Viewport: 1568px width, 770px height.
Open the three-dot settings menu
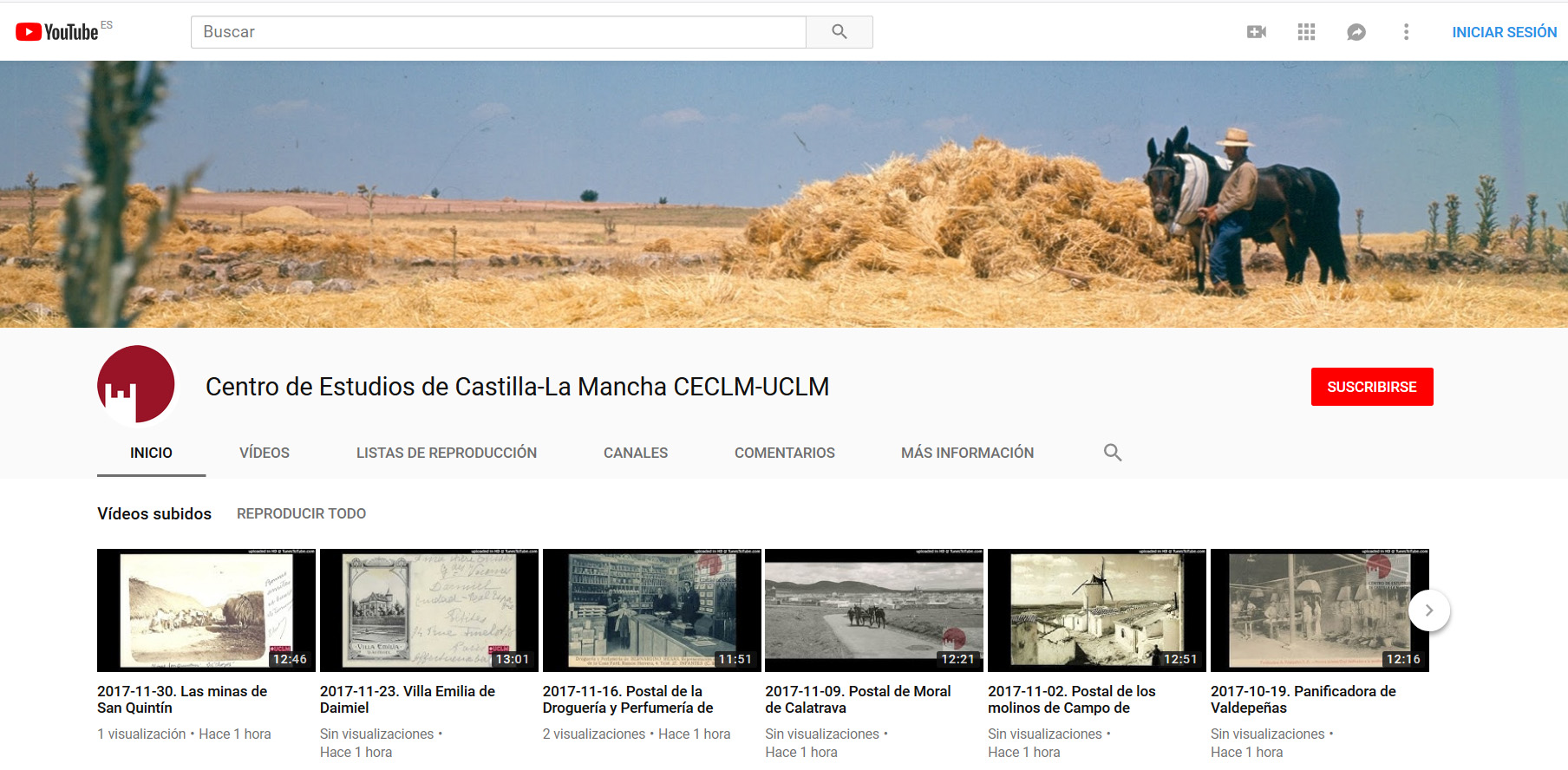point(1406,32)
